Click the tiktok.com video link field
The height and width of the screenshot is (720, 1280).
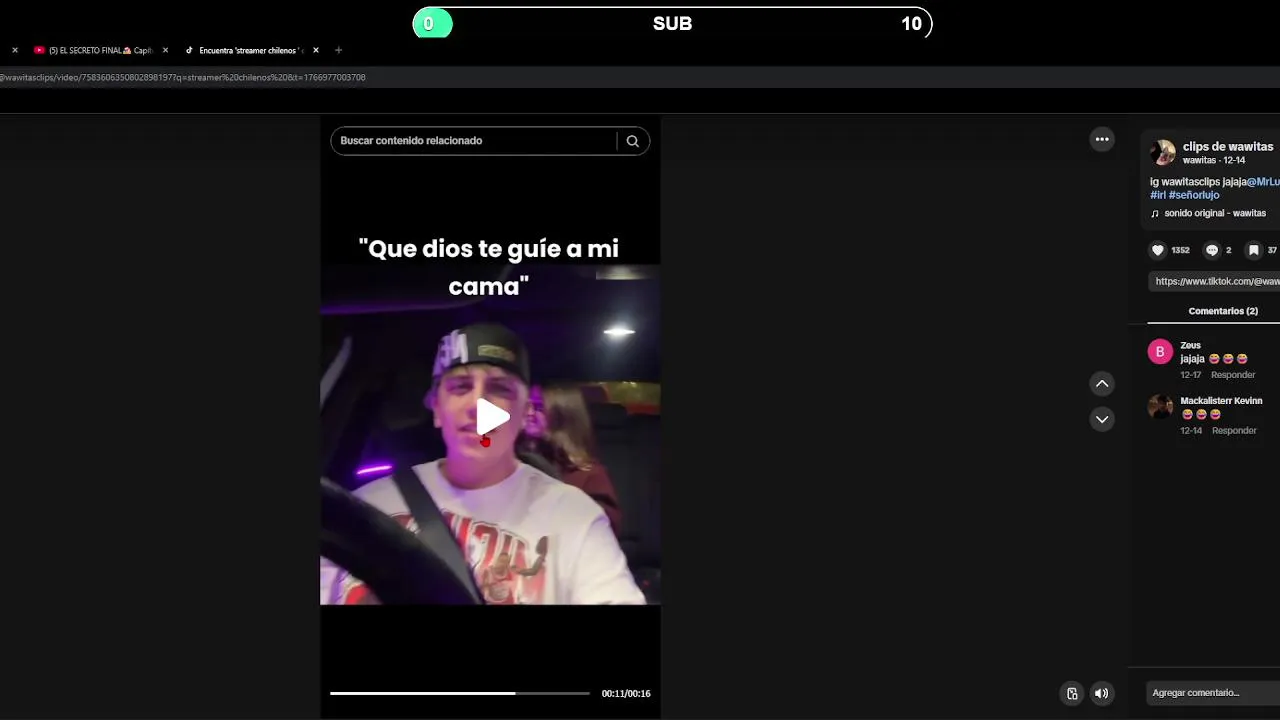click(1214, 282)
